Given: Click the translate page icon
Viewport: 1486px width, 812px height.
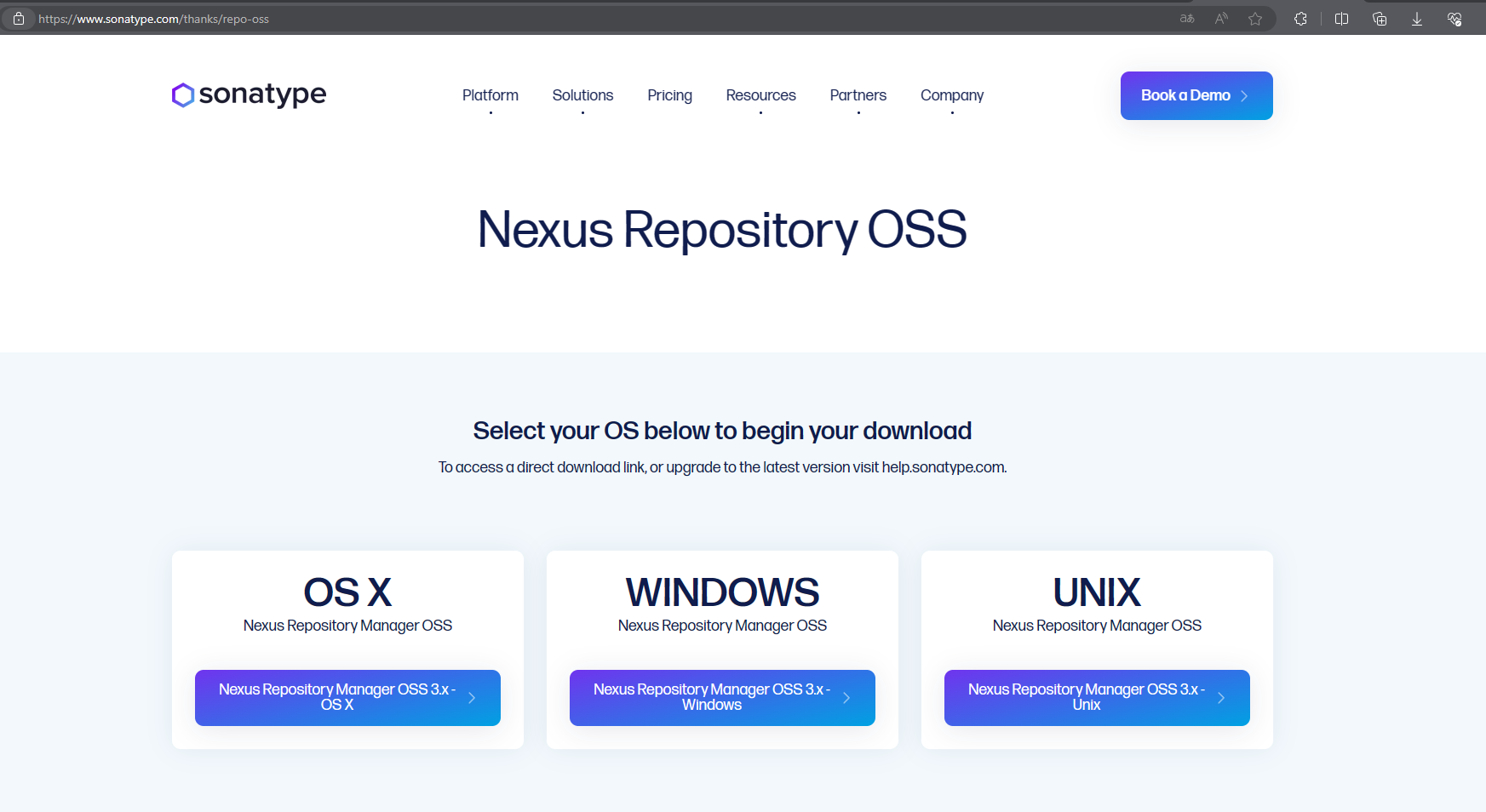Looking at the screenshot, I should tap(1187, 19).
